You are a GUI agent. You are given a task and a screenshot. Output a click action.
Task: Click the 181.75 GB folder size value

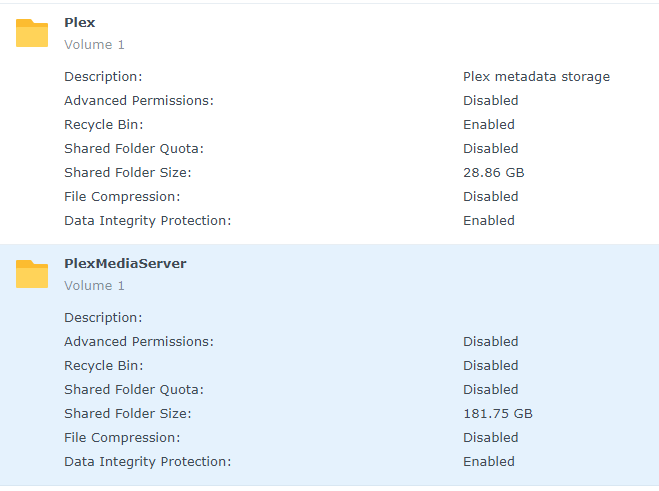[x=497, y=414]
